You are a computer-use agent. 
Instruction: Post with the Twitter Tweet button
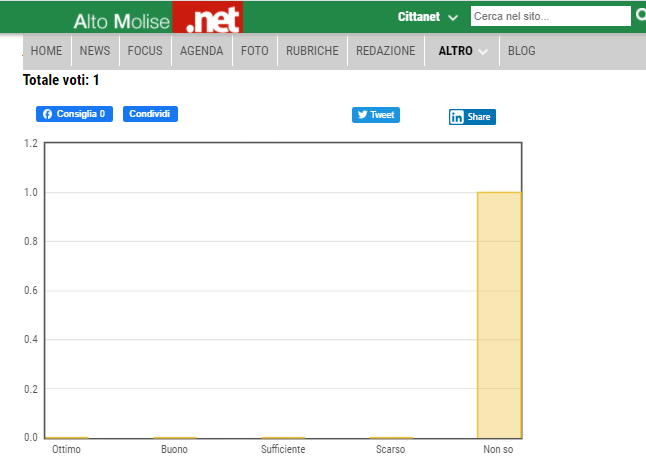coord(376,115)
